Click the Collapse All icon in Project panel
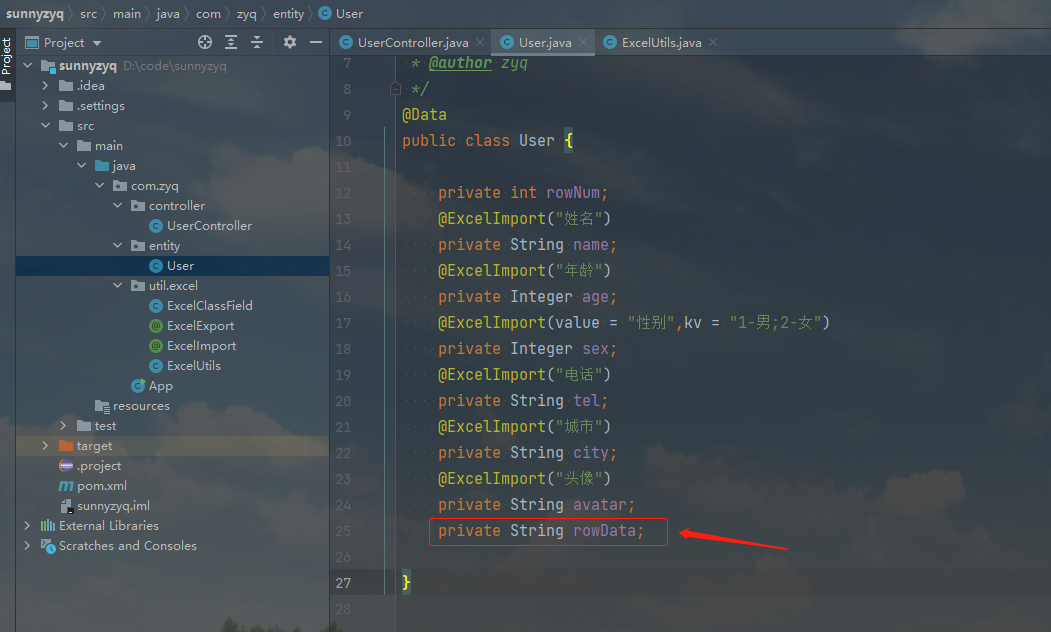The height and width of the screenshot is (632, 1051). 257,42
